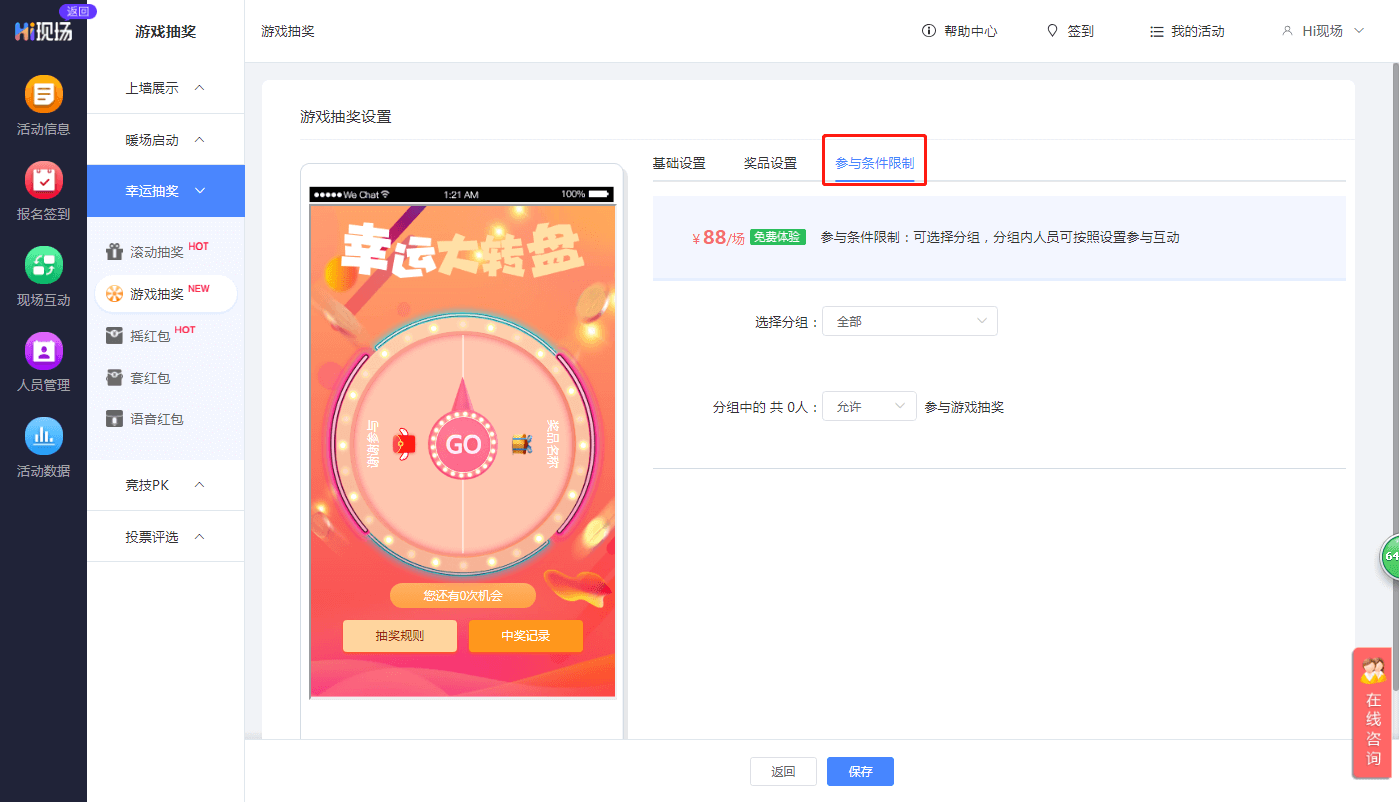Image resolution: width=1399 pixels, height=802 pixels.
Task: Switch to the 基础设置 tab
Action: point(679,163)
